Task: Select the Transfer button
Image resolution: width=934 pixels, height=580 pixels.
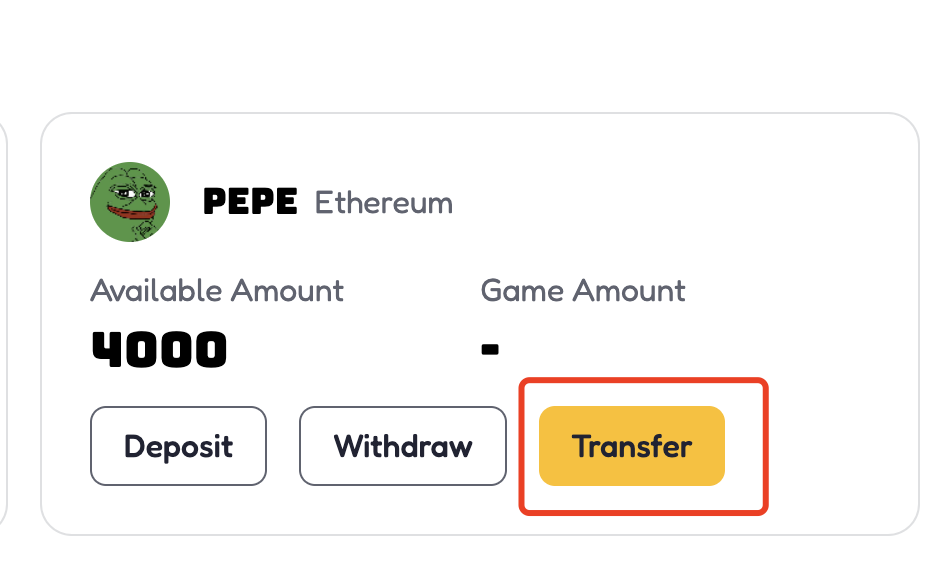Action: coord(631,446)
